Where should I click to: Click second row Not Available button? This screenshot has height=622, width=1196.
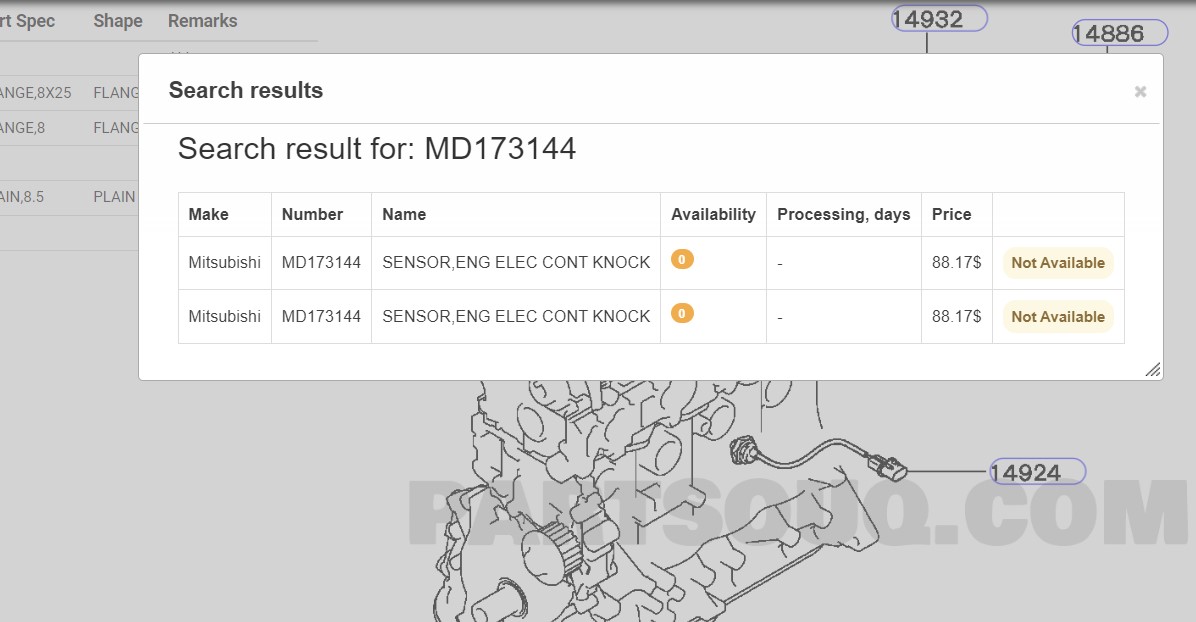(x=1058, y=317)
